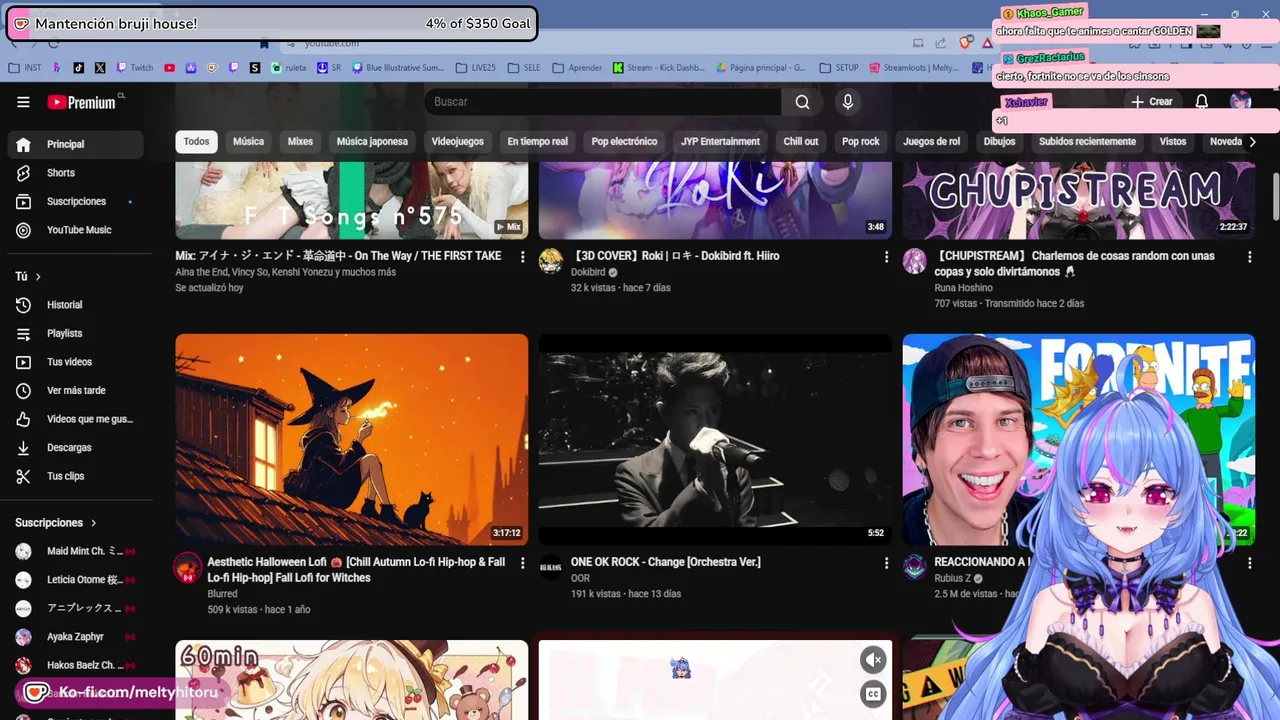
Task: Expand the Tú section
Action: coord(28,276)
